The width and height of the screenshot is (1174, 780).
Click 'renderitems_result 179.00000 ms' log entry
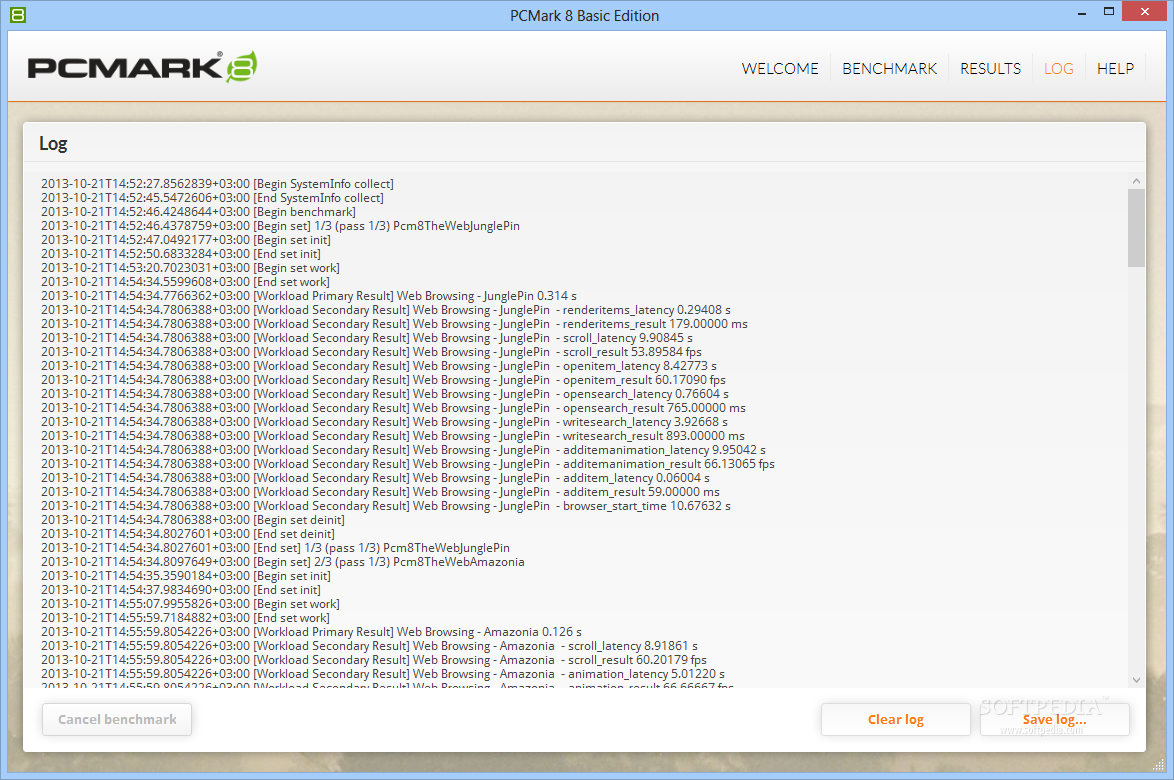pyautogui.click(x=394, y=323)
